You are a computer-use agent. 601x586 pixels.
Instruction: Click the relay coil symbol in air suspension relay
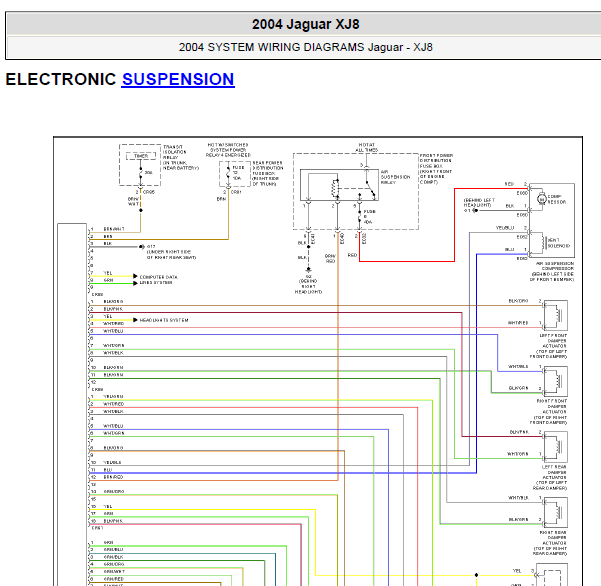pyautogui.click(x=336, y=188)
